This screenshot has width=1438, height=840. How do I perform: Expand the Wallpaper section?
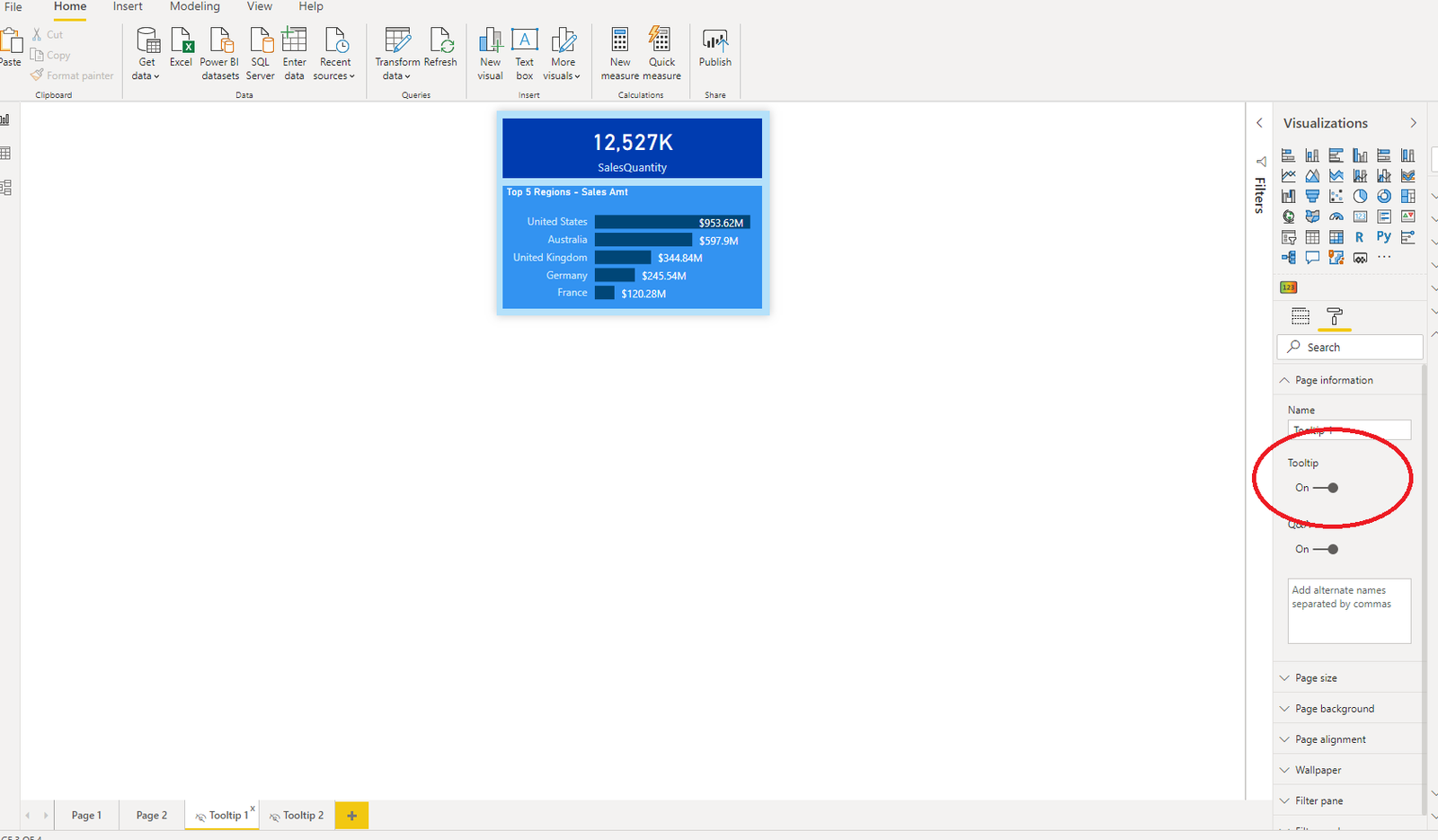[x=1319, y=770]
